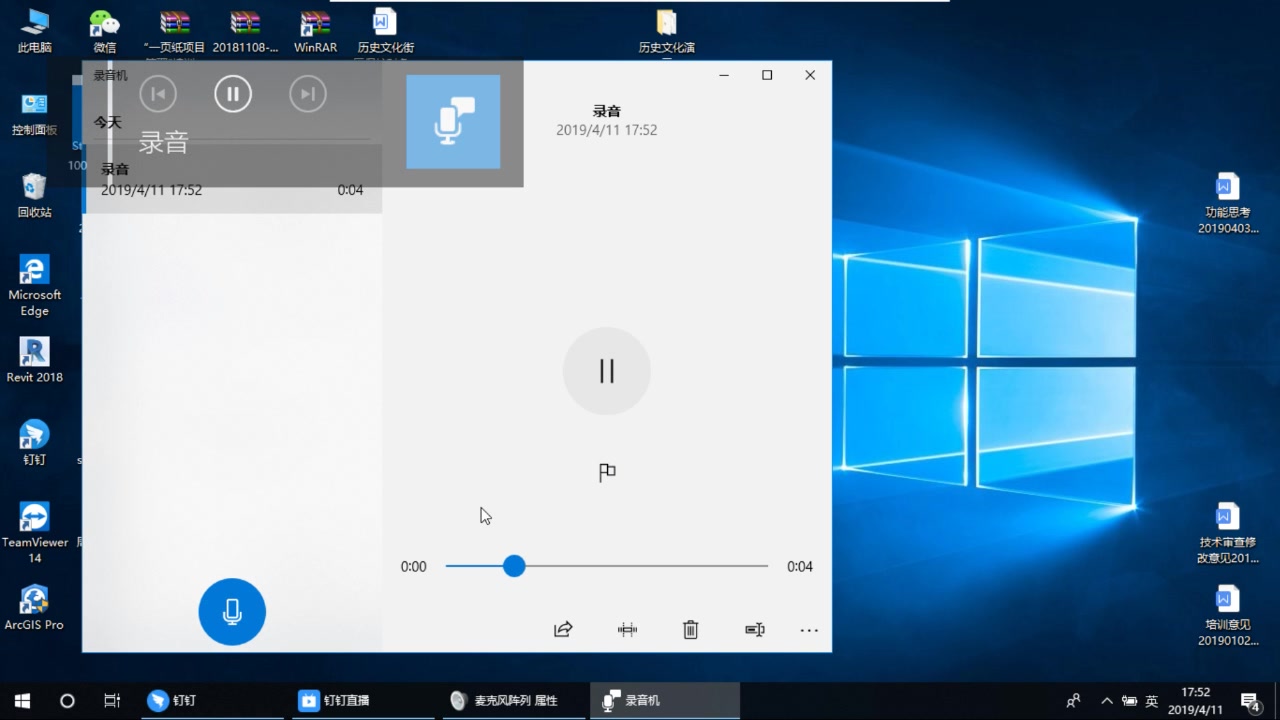This screenshot has width=1280, height=720.
Task: Open the more options ellipsis menu
Action: (809, 630)
